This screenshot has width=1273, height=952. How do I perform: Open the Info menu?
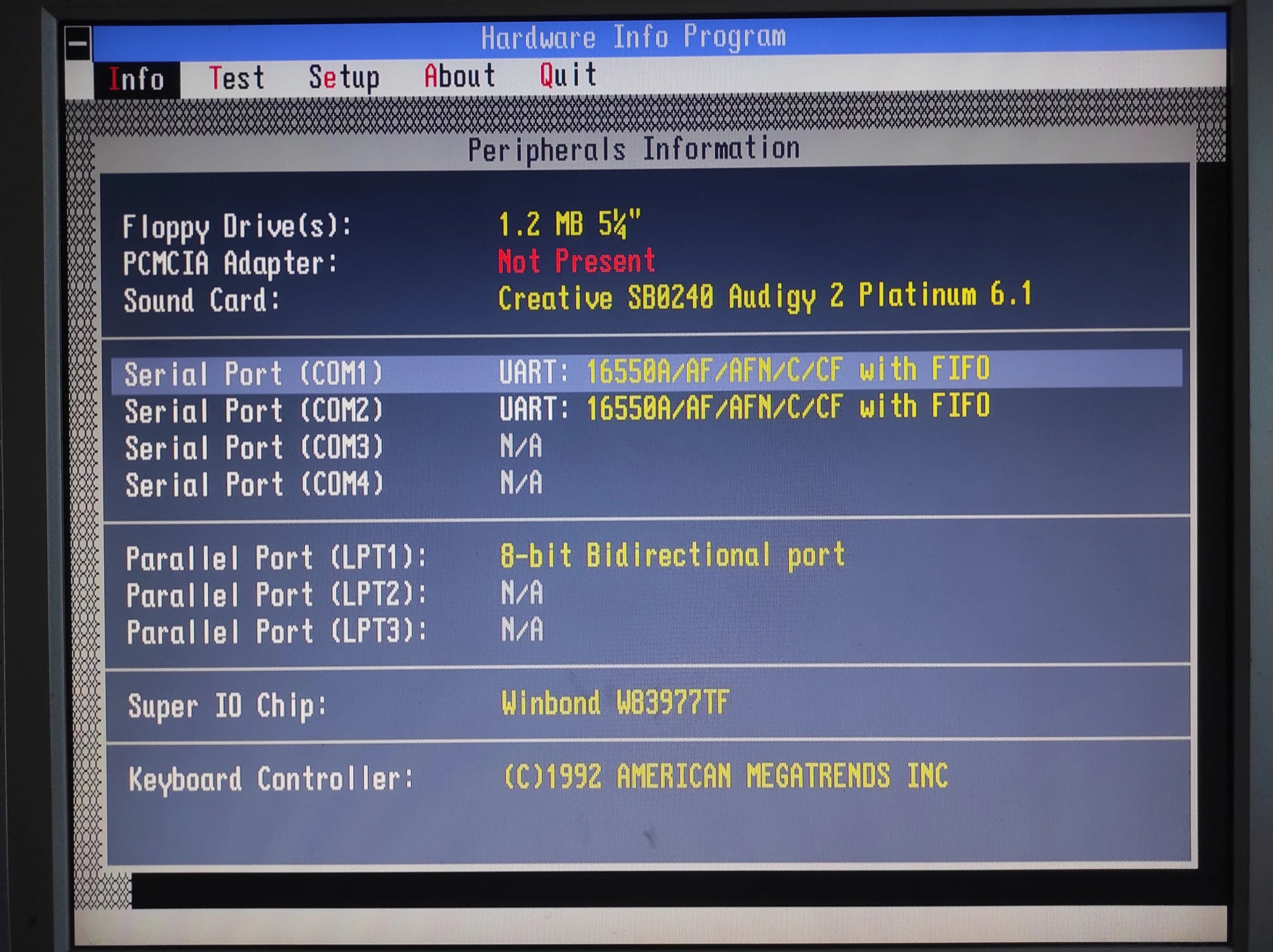click(137, 80)
